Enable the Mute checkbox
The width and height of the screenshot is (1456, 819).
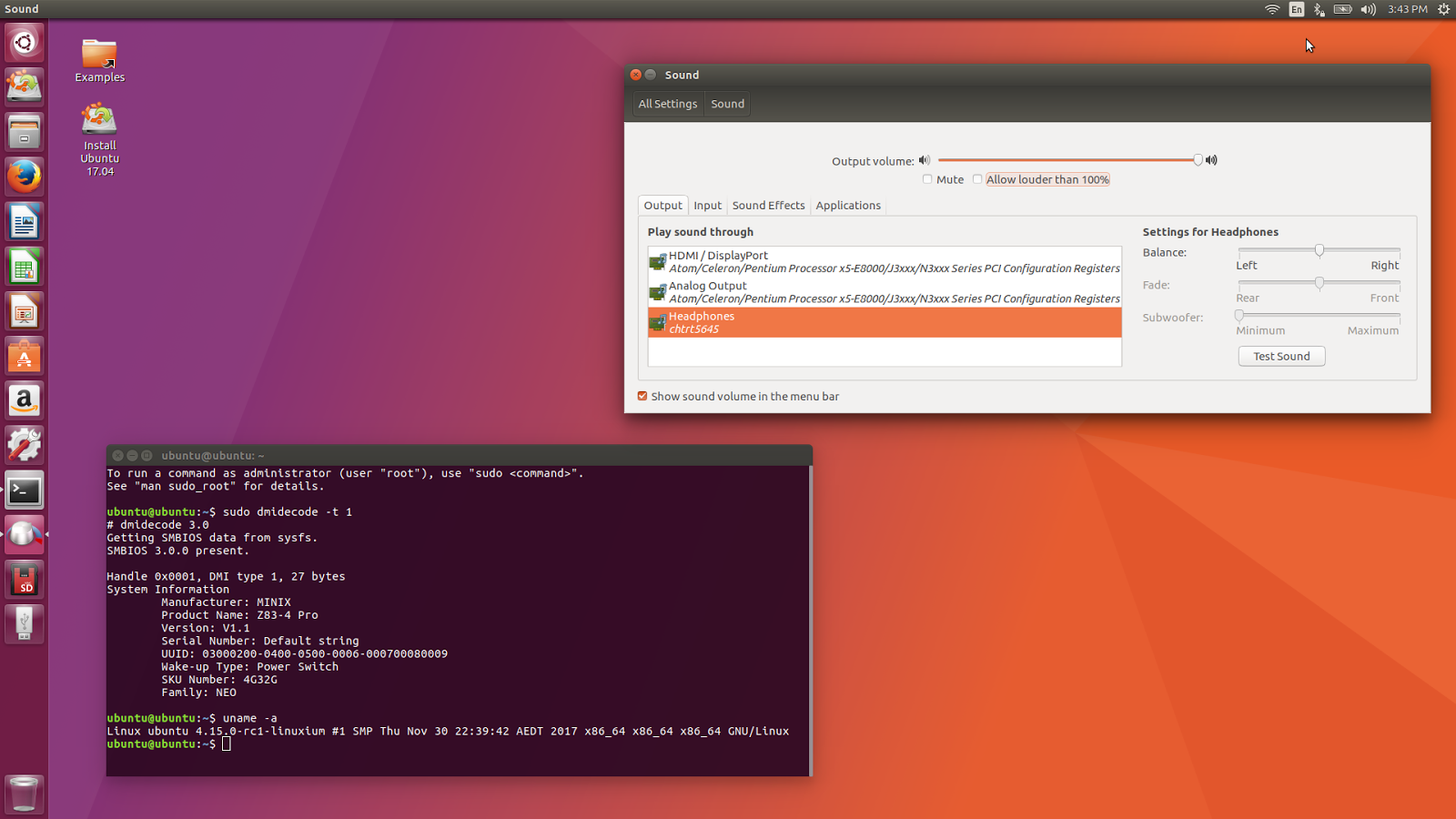pyautogui.click(x=927, y=179)
